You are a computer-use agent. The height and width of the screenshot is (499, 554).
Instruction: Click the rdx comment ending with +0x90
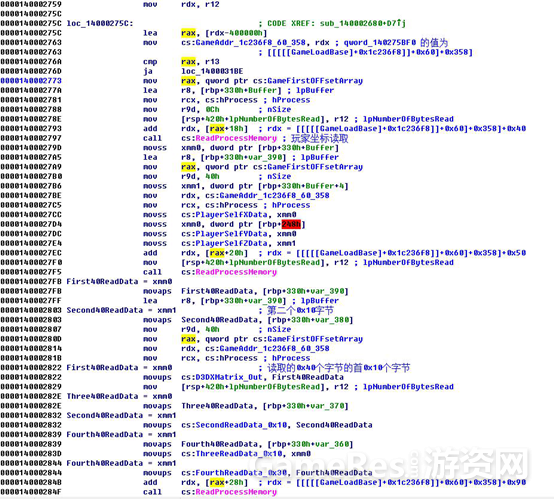tap(396, 482)
